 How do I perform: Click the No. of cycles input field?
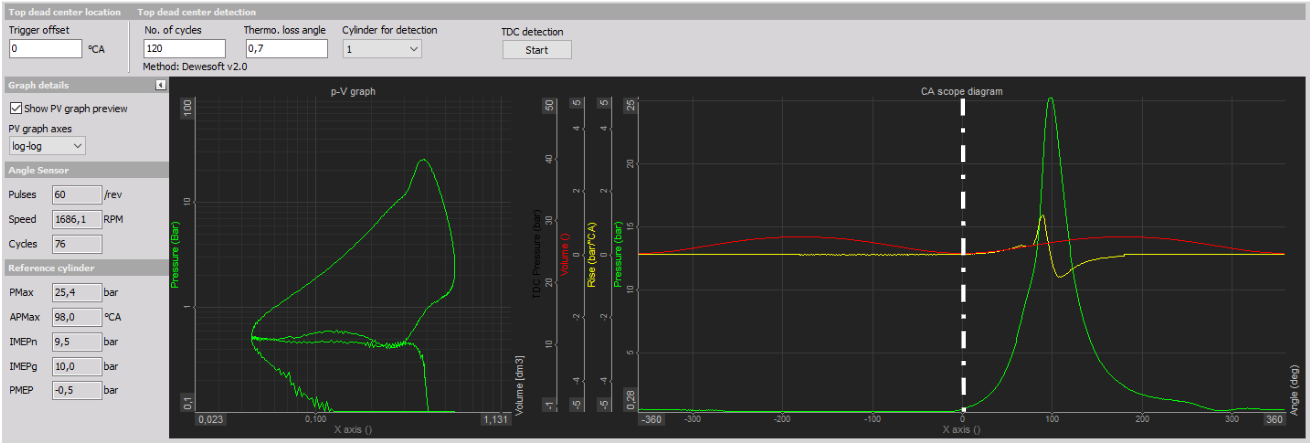pos(185,48)
